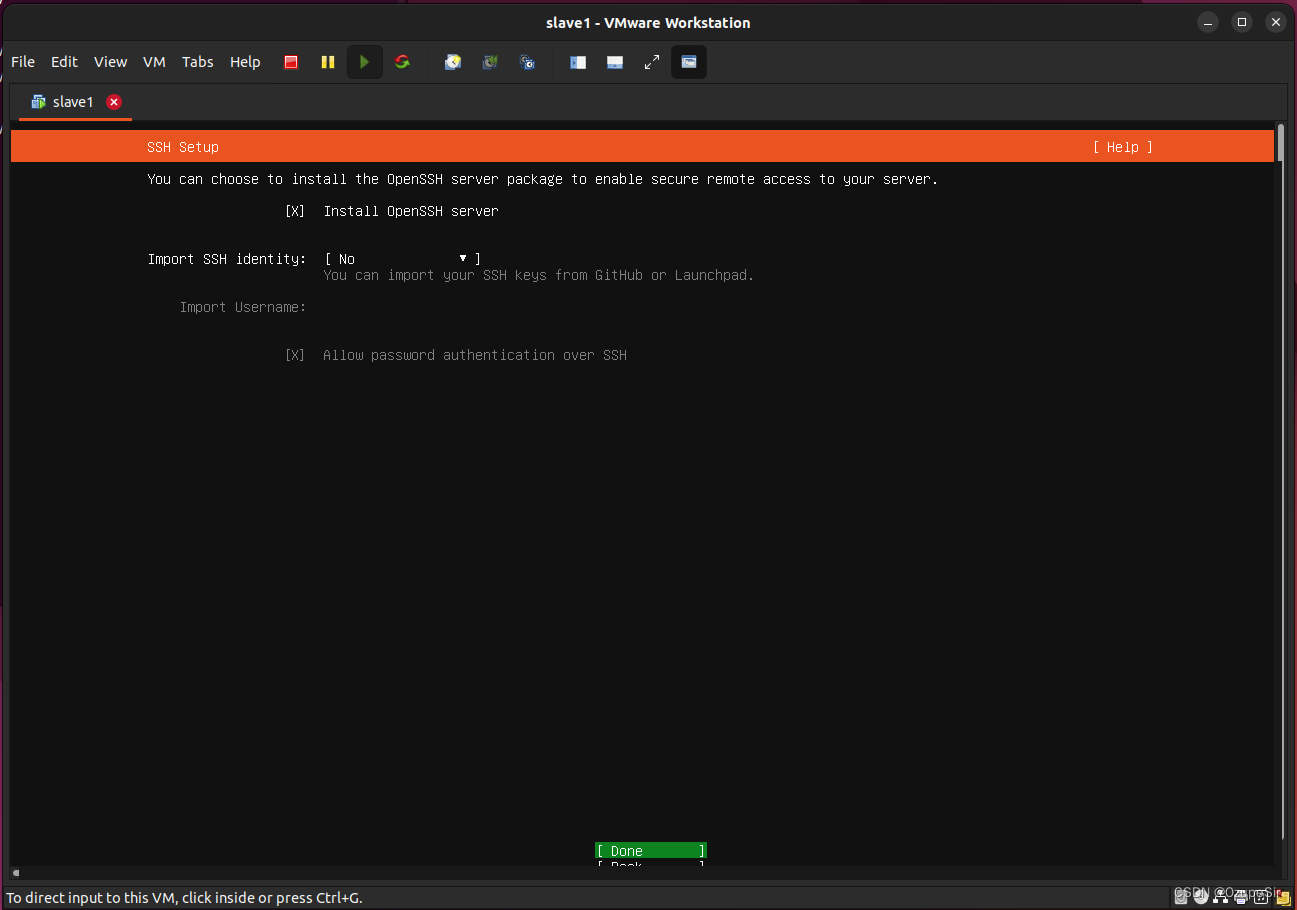The image size is (1297, 910).
Task: Maximize the VMware Workstation window
Action: [1241, 21]
